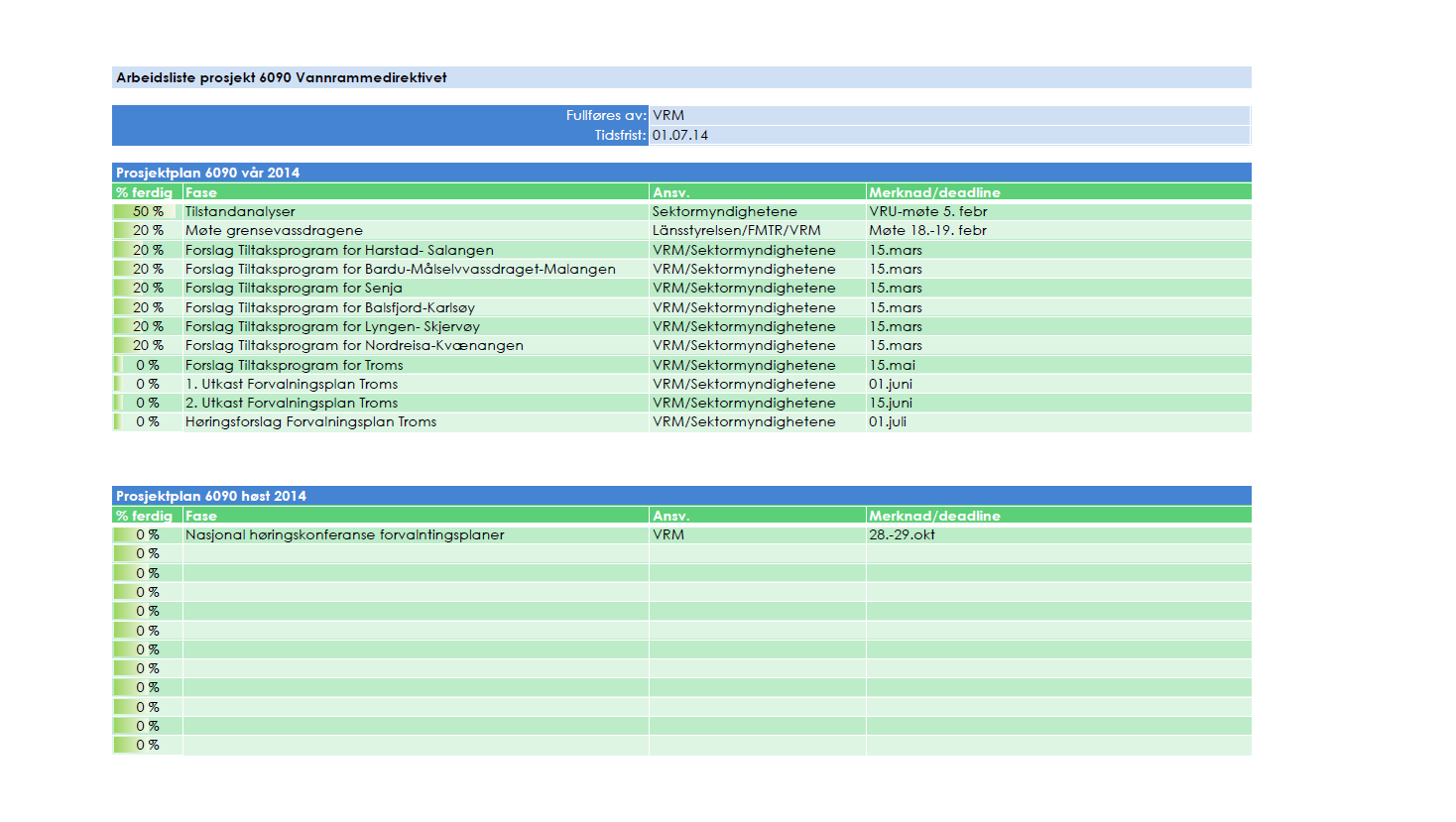The height and width of the screenshot is (822, 1456).
Task: Select 'Merknad/deadline' header in vår 2014 table
Action: pyautogui.click(x=1059, y=192)
